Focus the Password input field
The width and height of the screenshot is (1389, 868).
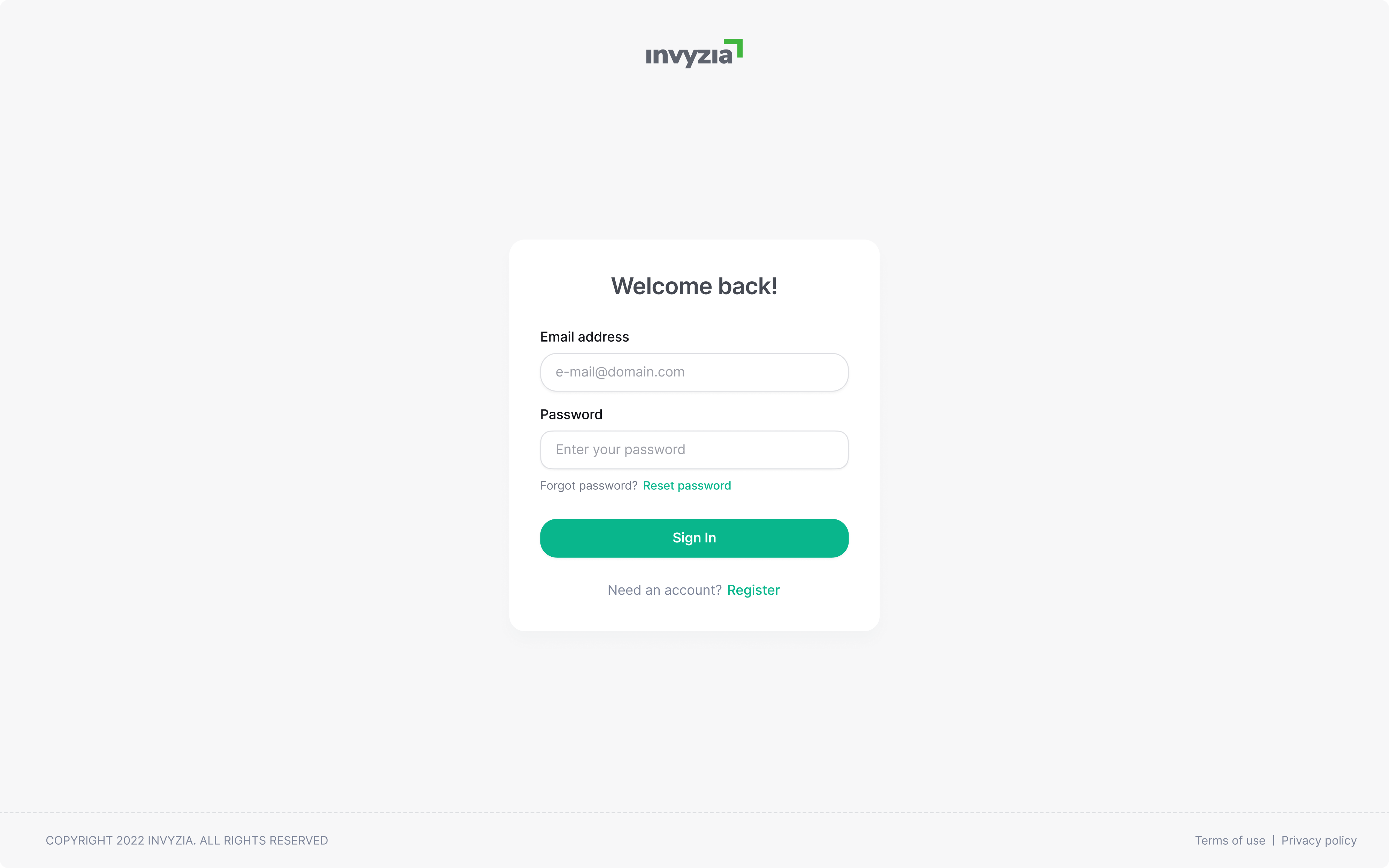point(694,449)
